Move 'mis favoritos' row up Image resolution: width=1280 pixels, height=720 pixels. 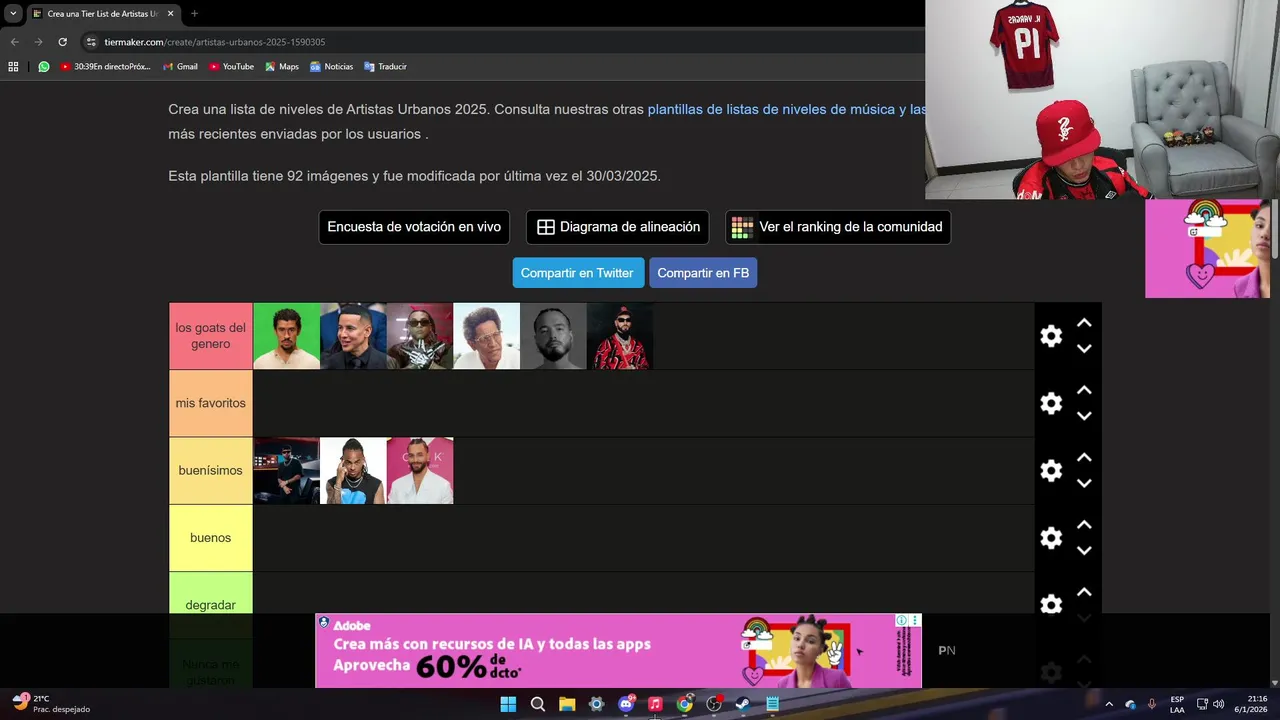1084,391
